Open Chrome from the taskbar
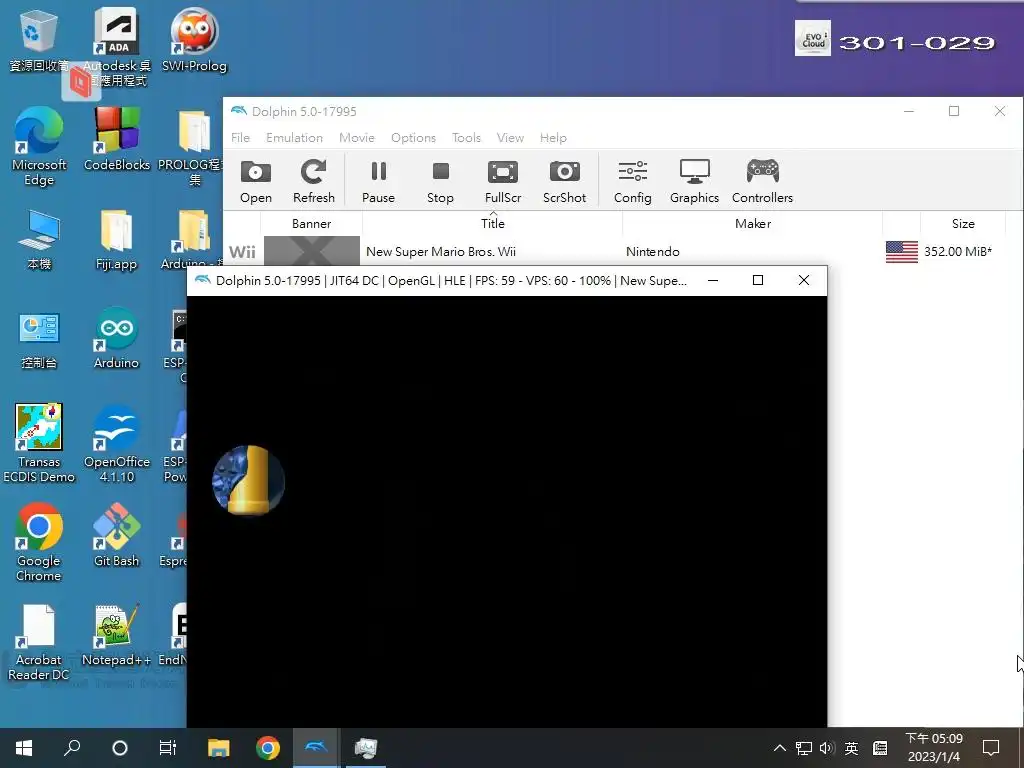1024x768 pixels. pyautogui.click(x=268, y=748)
